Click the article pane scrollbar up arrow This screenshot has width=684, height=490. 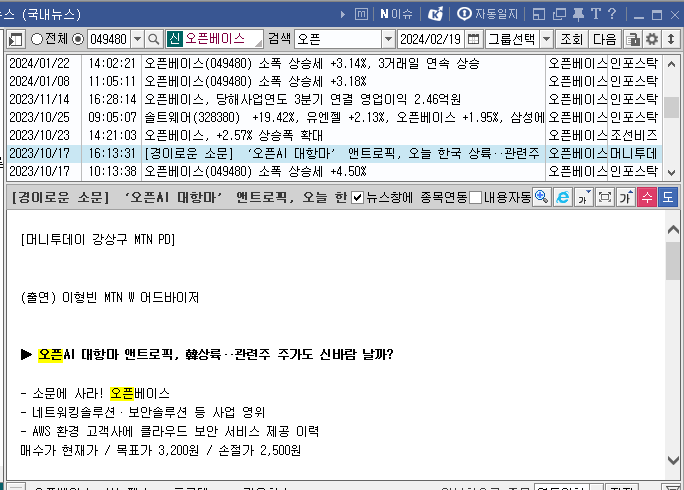(x=674, y=230)
